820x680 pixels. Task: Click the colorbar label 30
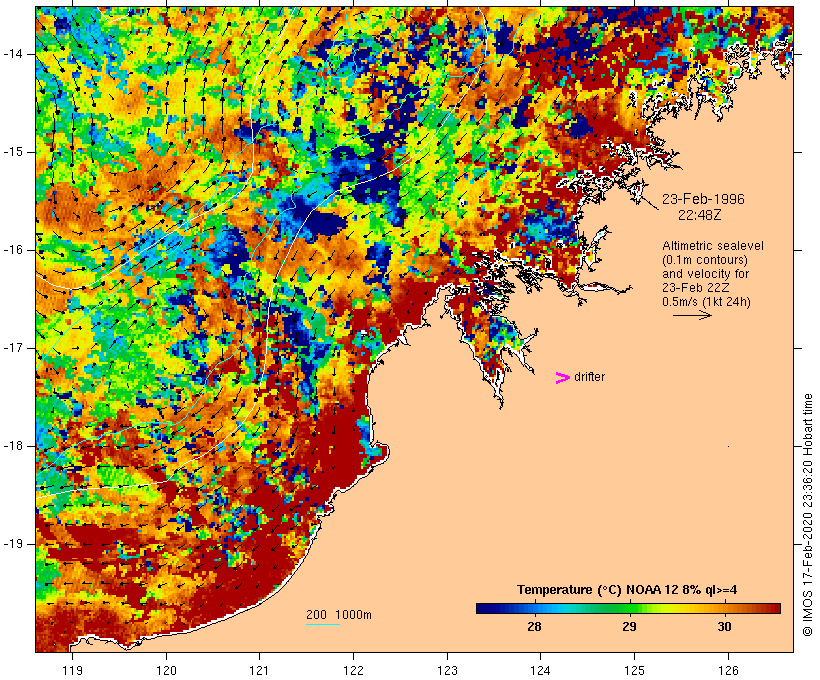pyautogui.click(x=724, y=627)
